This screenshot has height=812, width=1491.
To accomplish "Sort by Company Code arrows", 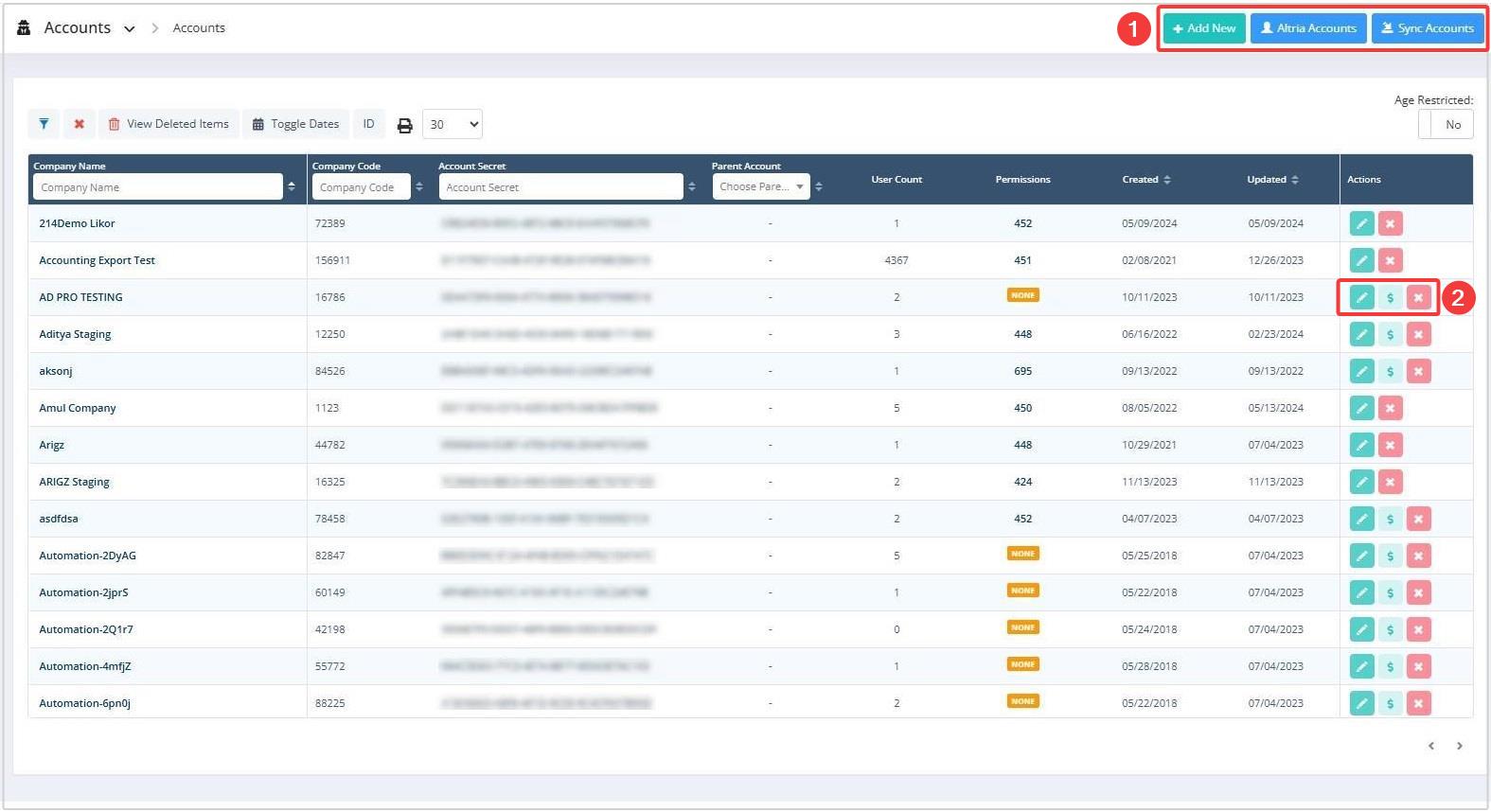I will (419, 186).
